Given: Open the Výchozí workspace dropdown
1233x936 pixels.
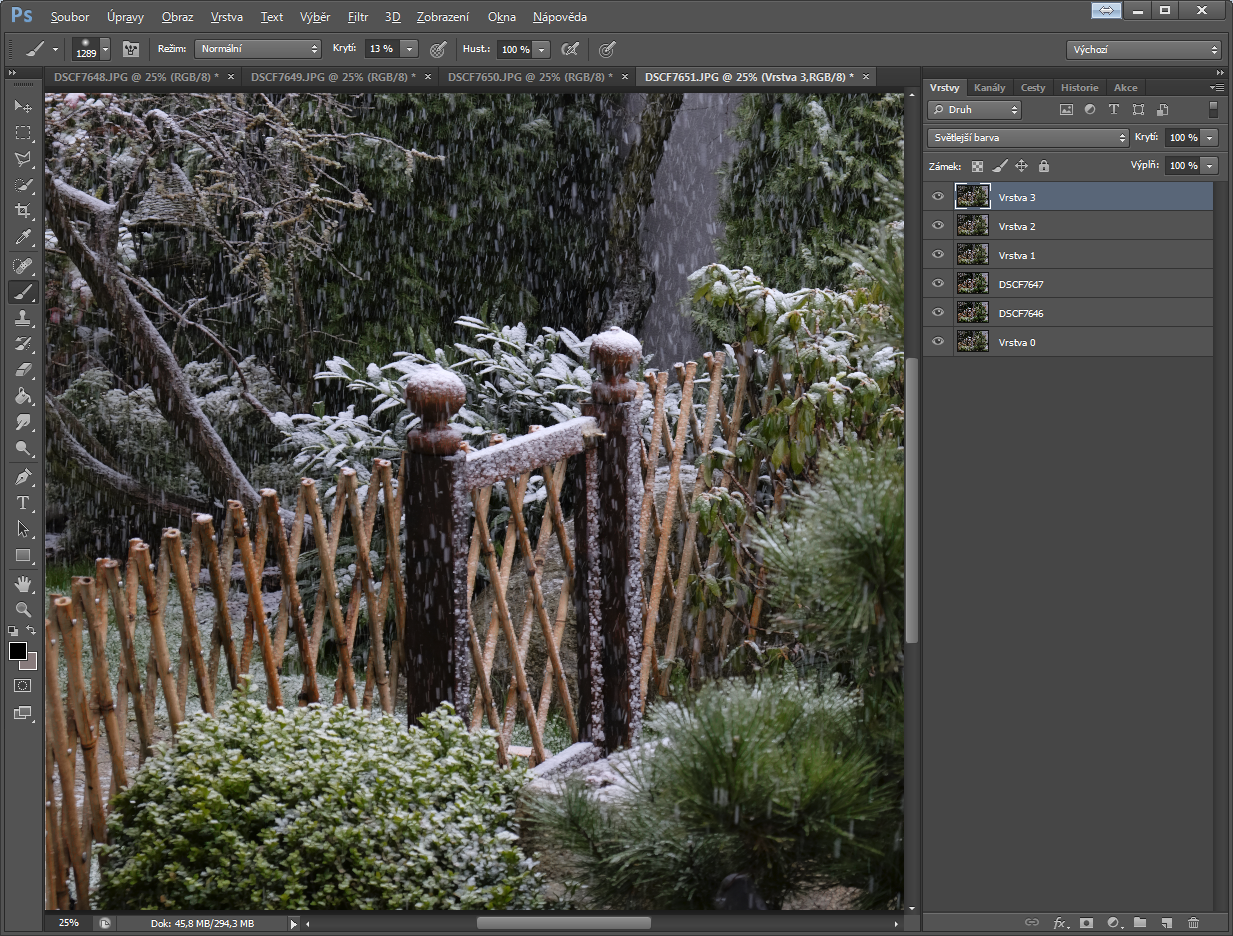Looking at the screenshot, I should point(1144,49).
